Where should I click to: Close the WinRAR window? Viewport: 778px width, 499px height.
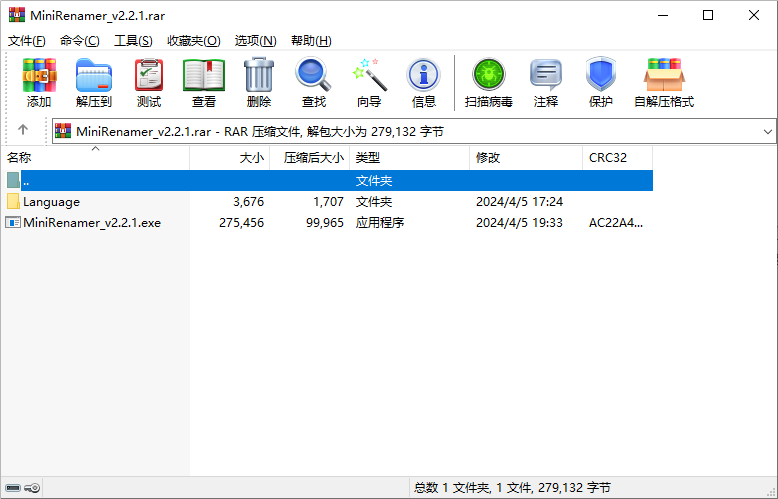(x=754, y=15)
